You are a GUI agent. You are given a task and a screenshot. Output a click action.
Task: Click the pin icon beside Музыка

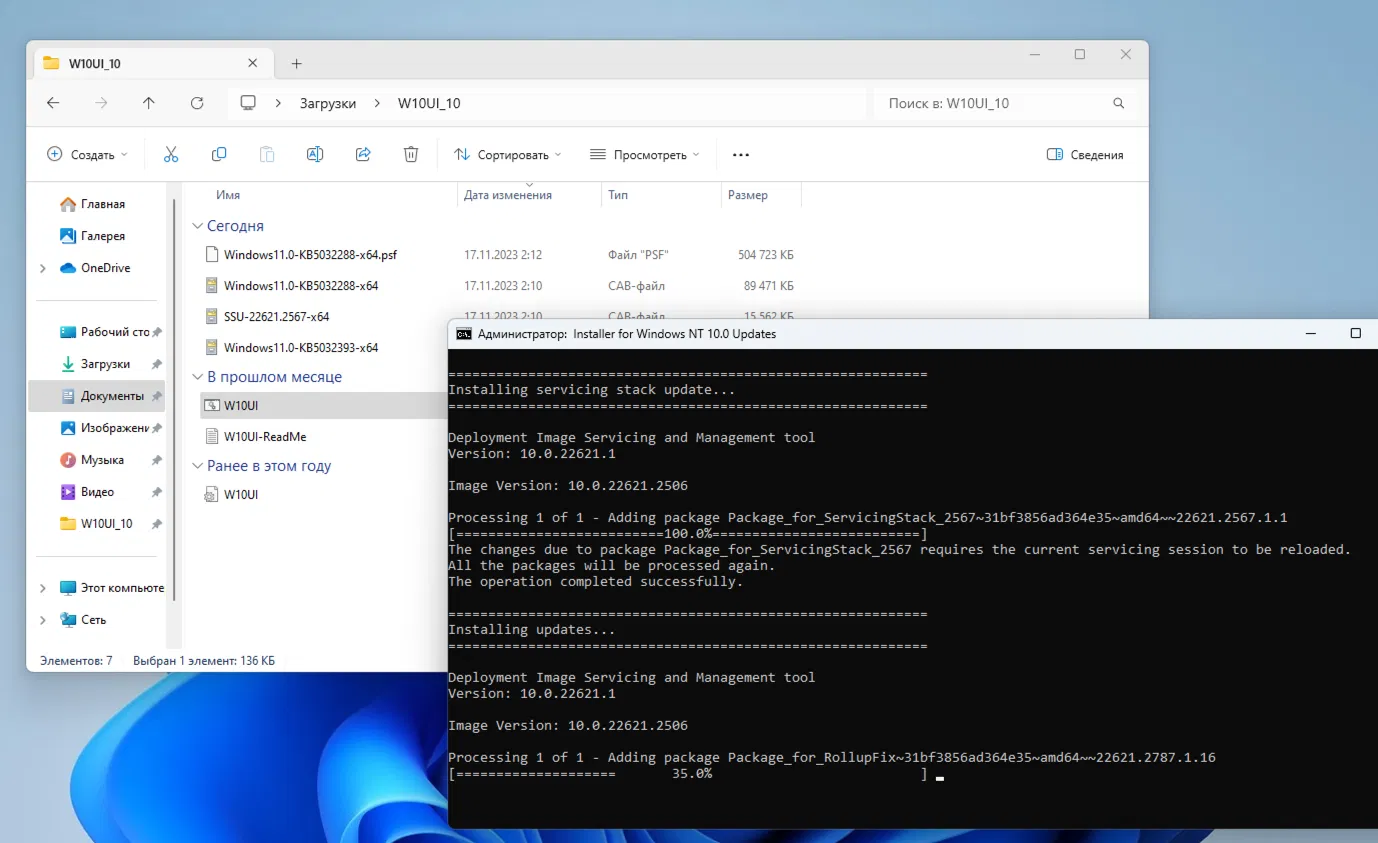157,460
